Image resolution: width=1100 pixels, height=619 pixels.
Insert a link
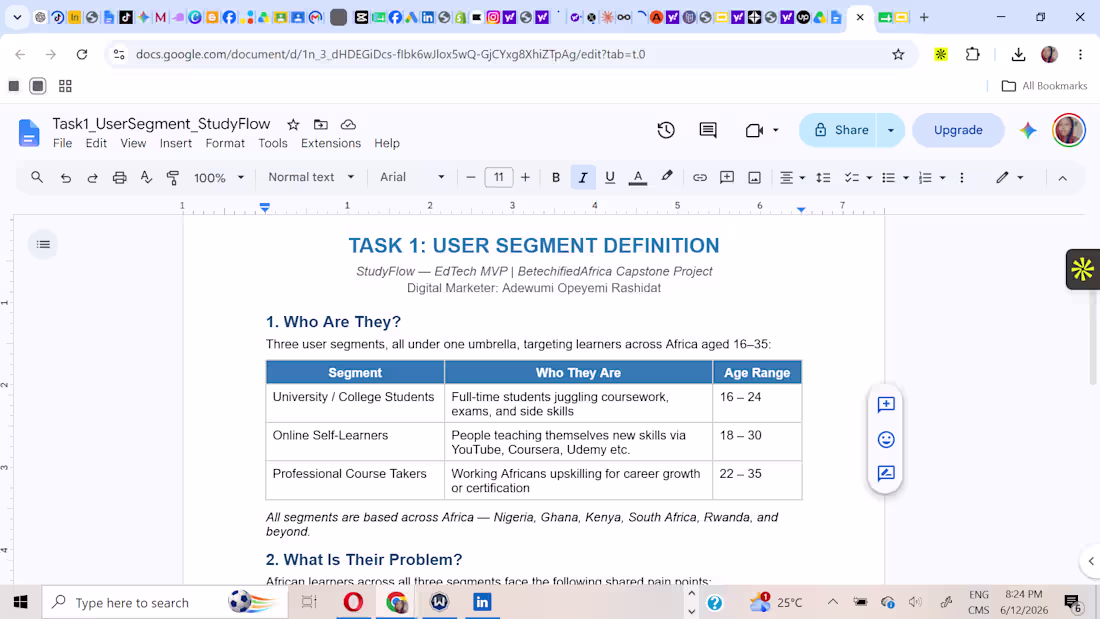click(699, 178)
